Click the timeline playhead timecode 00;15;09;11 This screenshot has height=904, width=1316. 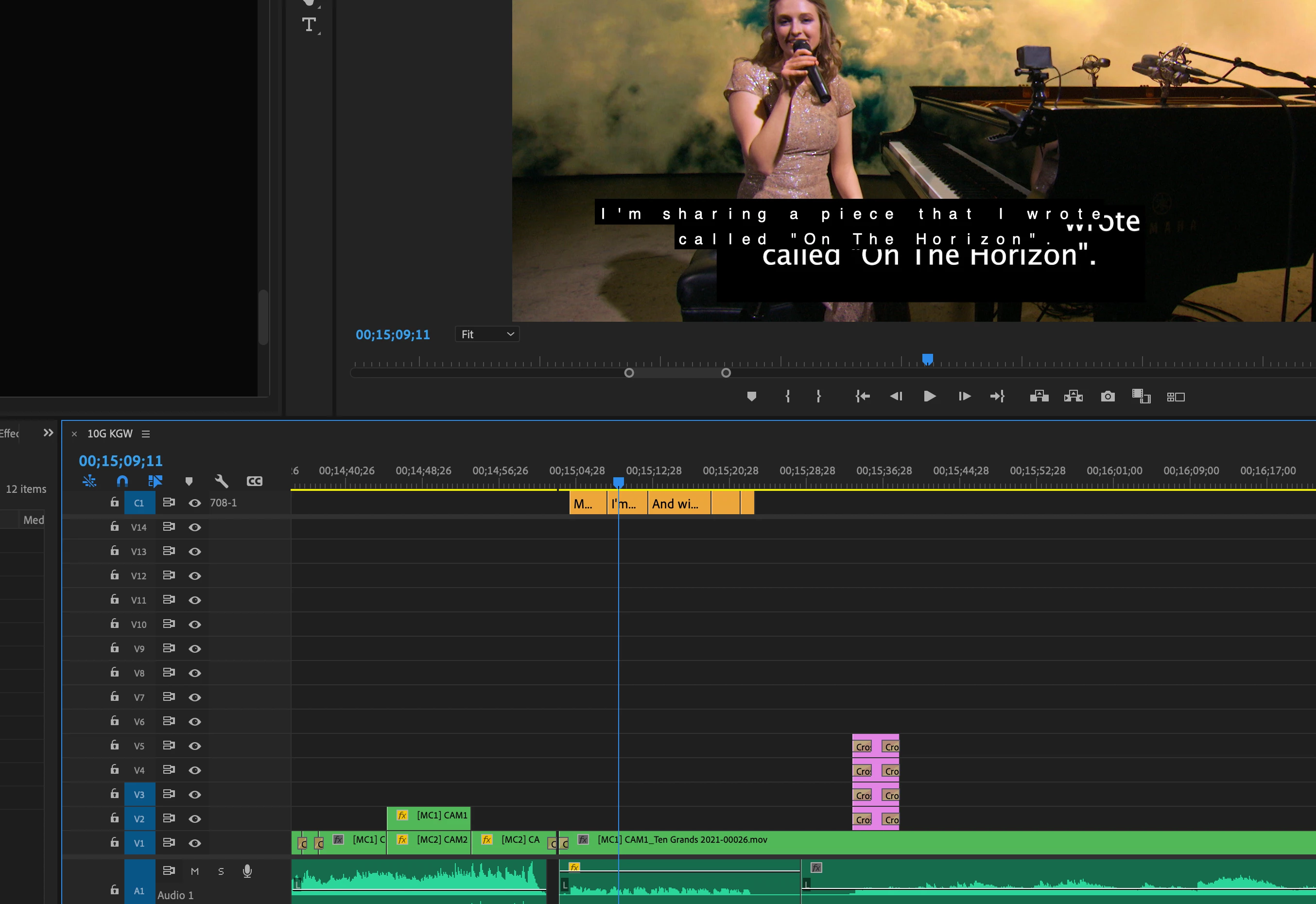click(x=121, y=461)
